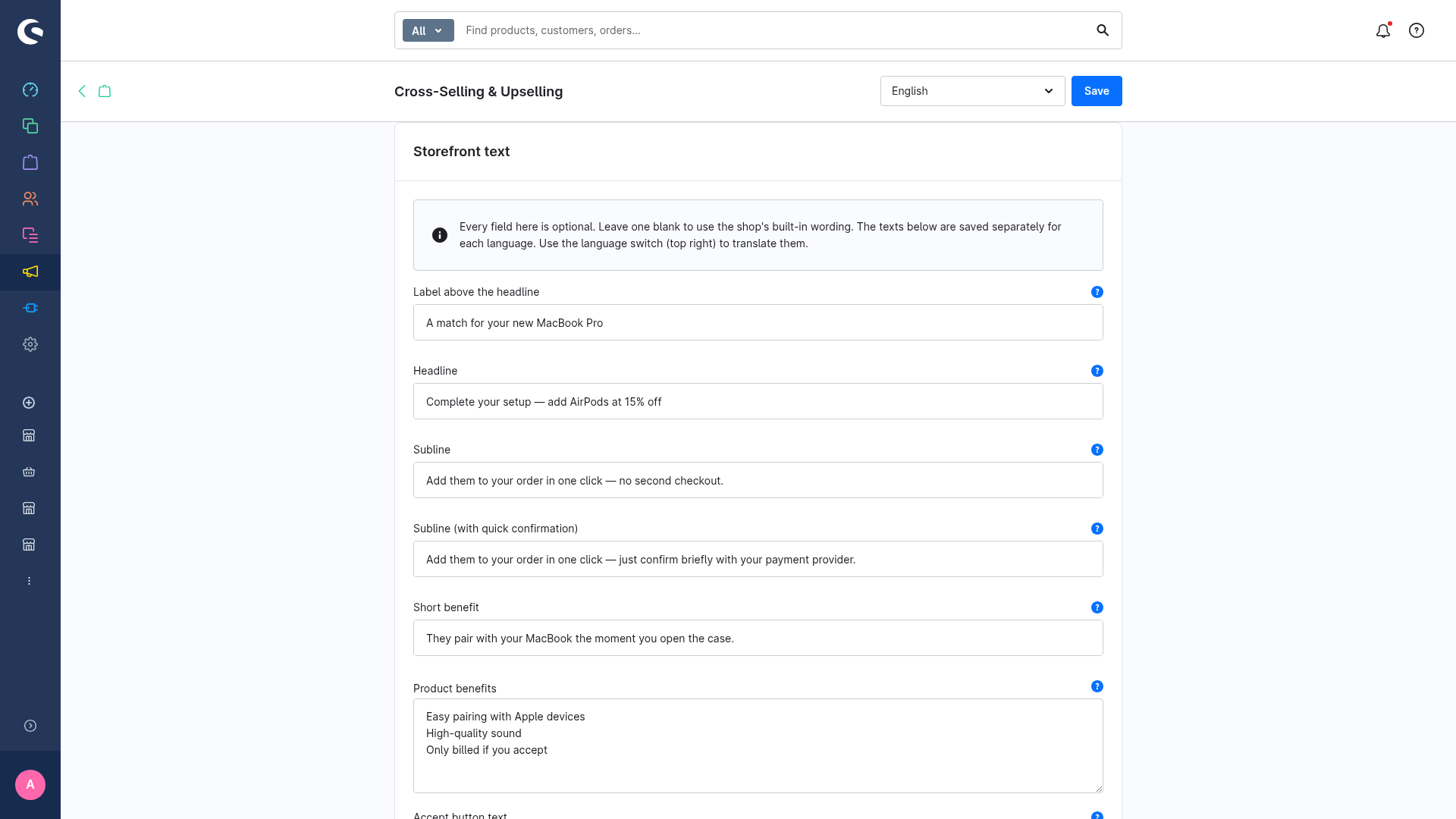Open the notifications bell
The height and width of the screenshot is (819, 1456).
[x=1383, y=30]
